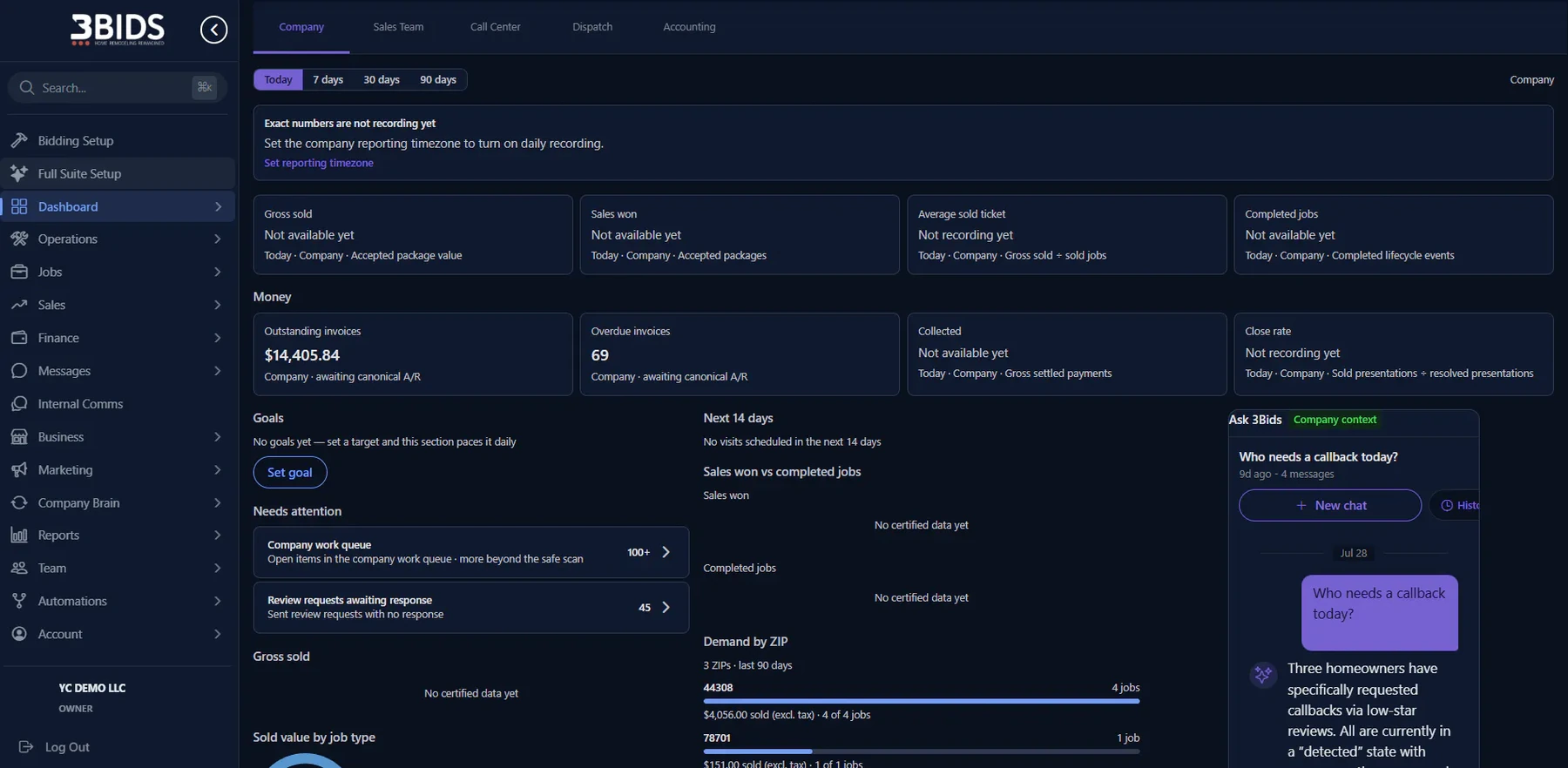The width and height of the screenshot is (1568, 768).
Task: Open the Outstanding invoices card
Action: point(413,354)
